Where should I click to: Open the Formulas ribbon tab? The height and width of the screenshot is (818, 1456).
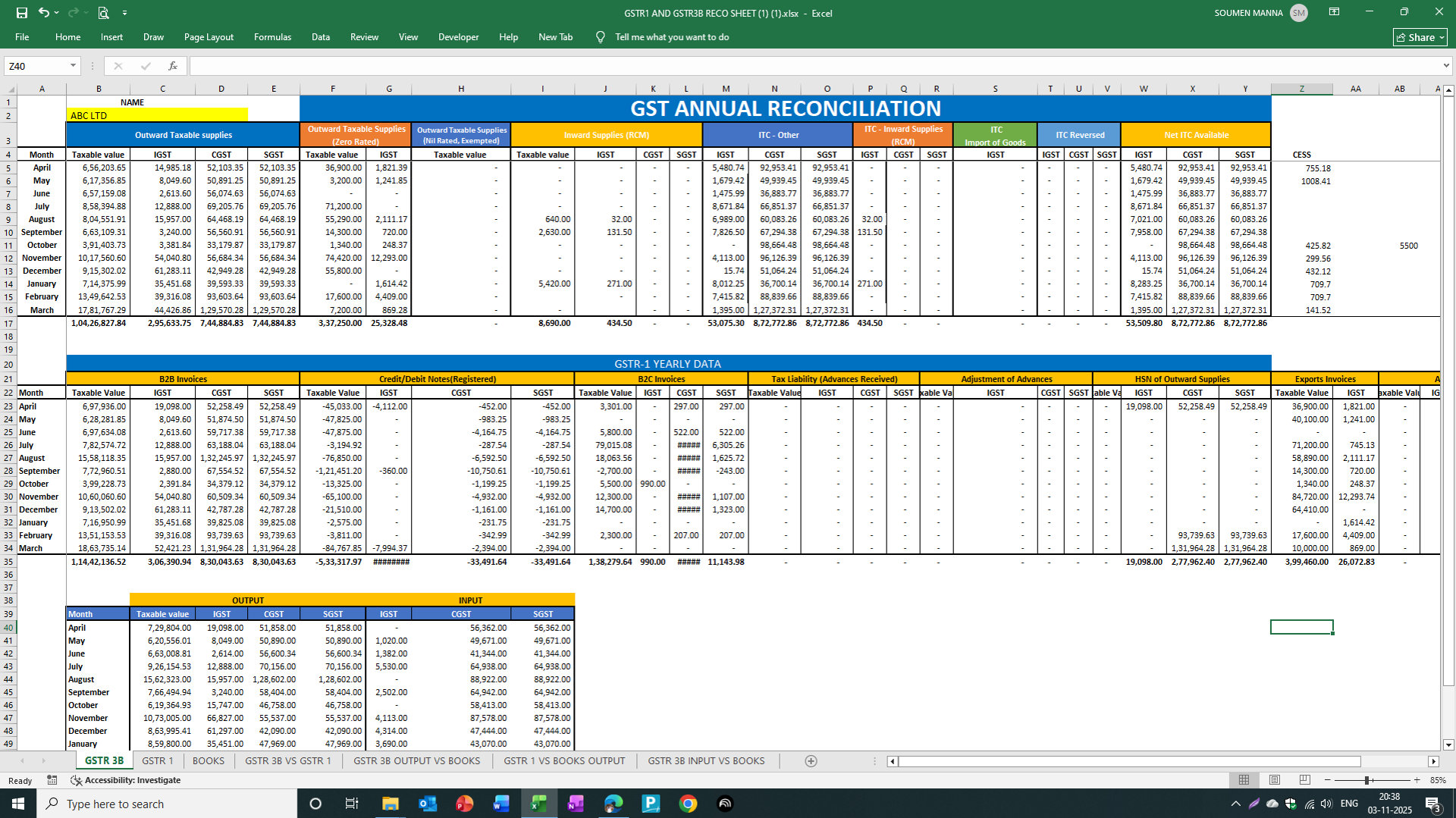(x=272, y=37)
